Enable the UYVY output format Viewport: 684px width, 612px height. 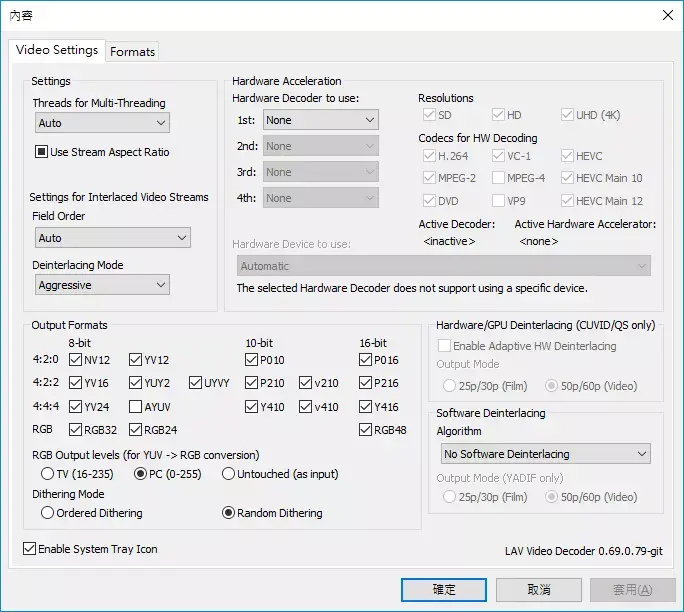pyautogui.click(x=194, y=383)
